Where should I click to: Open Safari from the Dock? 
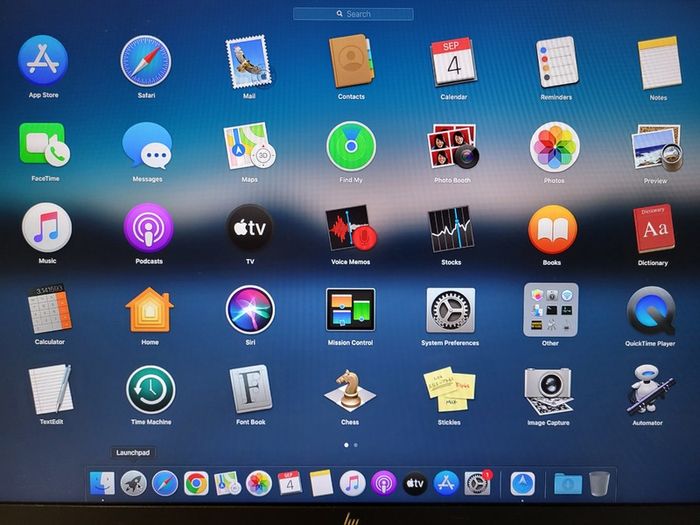165,483
